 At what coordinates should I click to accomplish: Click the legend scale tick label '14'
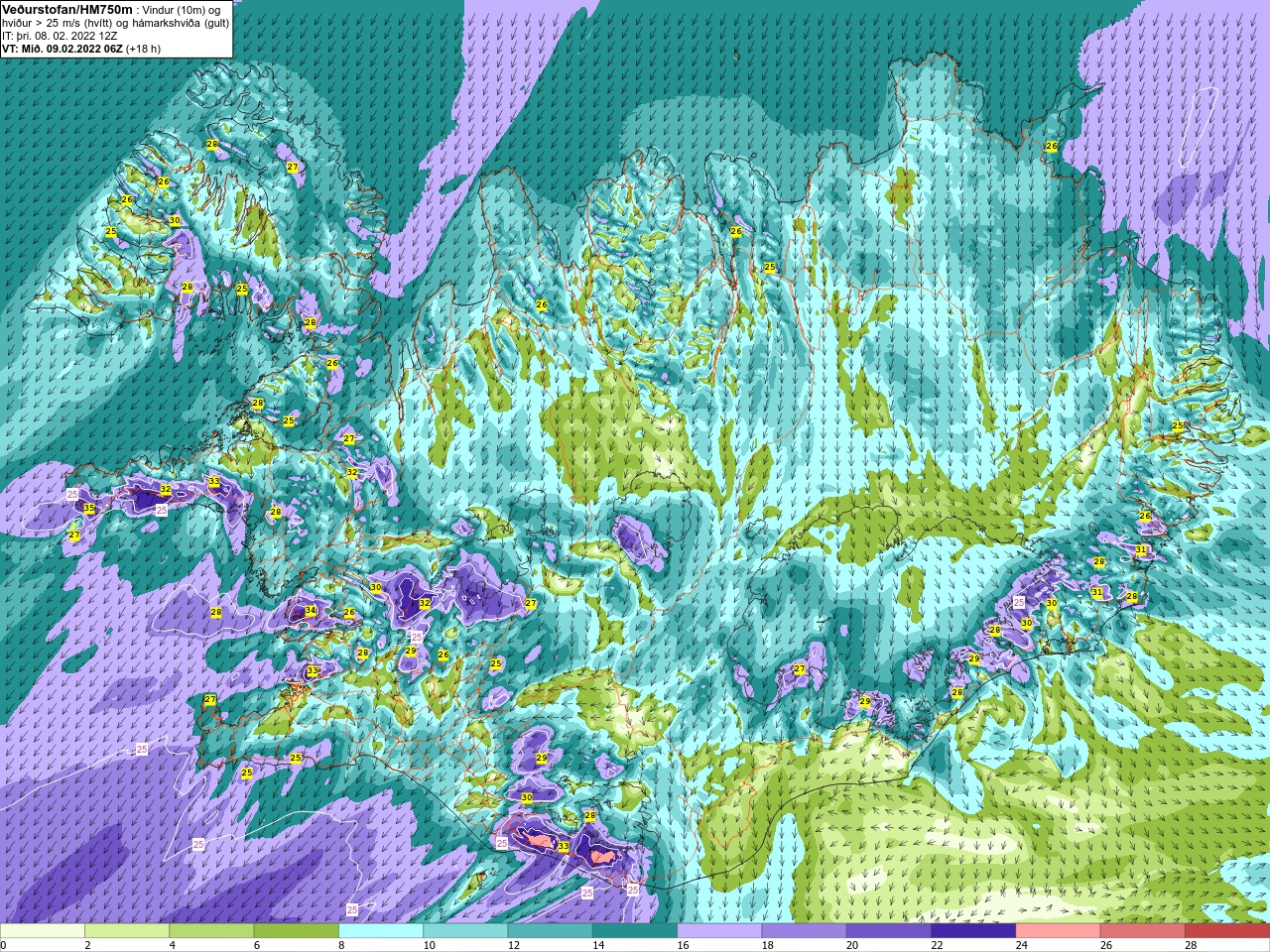[x=597, y=945]
